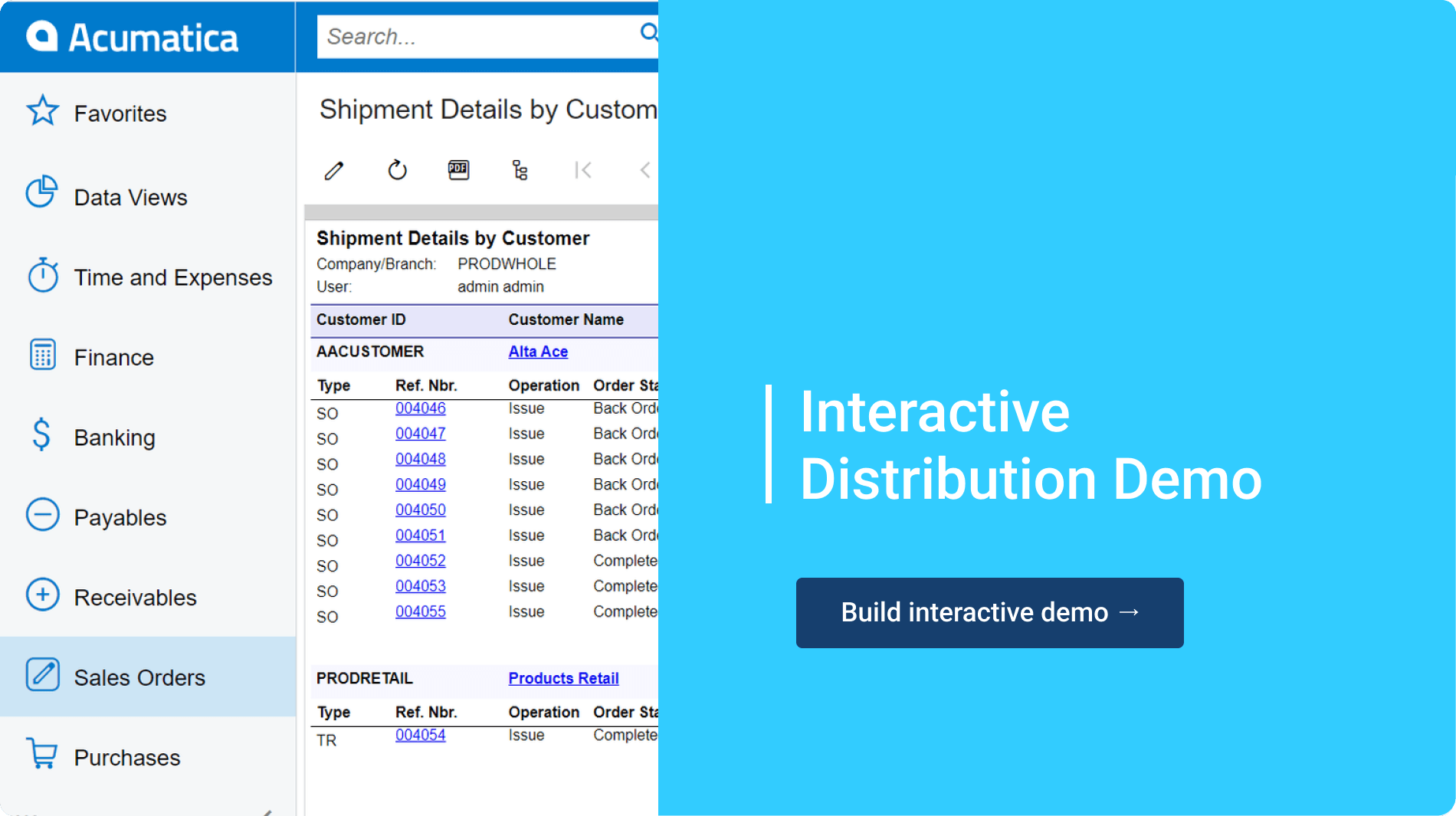This screenshot has height=816, width=1456.
Task: Select the Sales Orders menu item
Action: click(139, 678)
